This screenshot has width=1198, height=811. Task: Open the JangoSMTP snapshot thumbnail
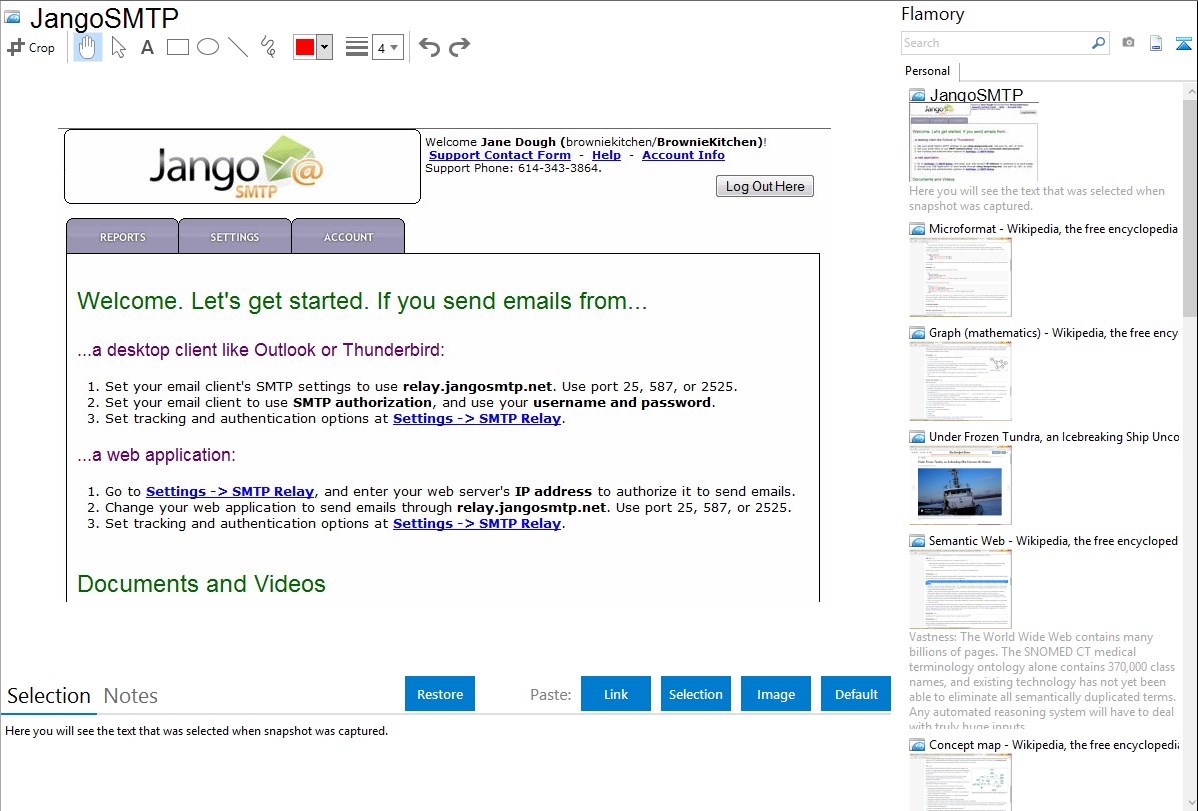(973, 142)
